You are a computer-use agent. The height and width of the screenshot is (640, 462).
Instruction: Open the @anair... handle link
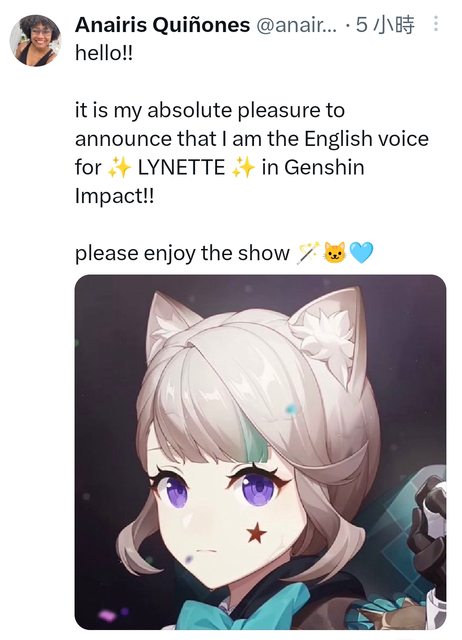[x=297, y=26]
